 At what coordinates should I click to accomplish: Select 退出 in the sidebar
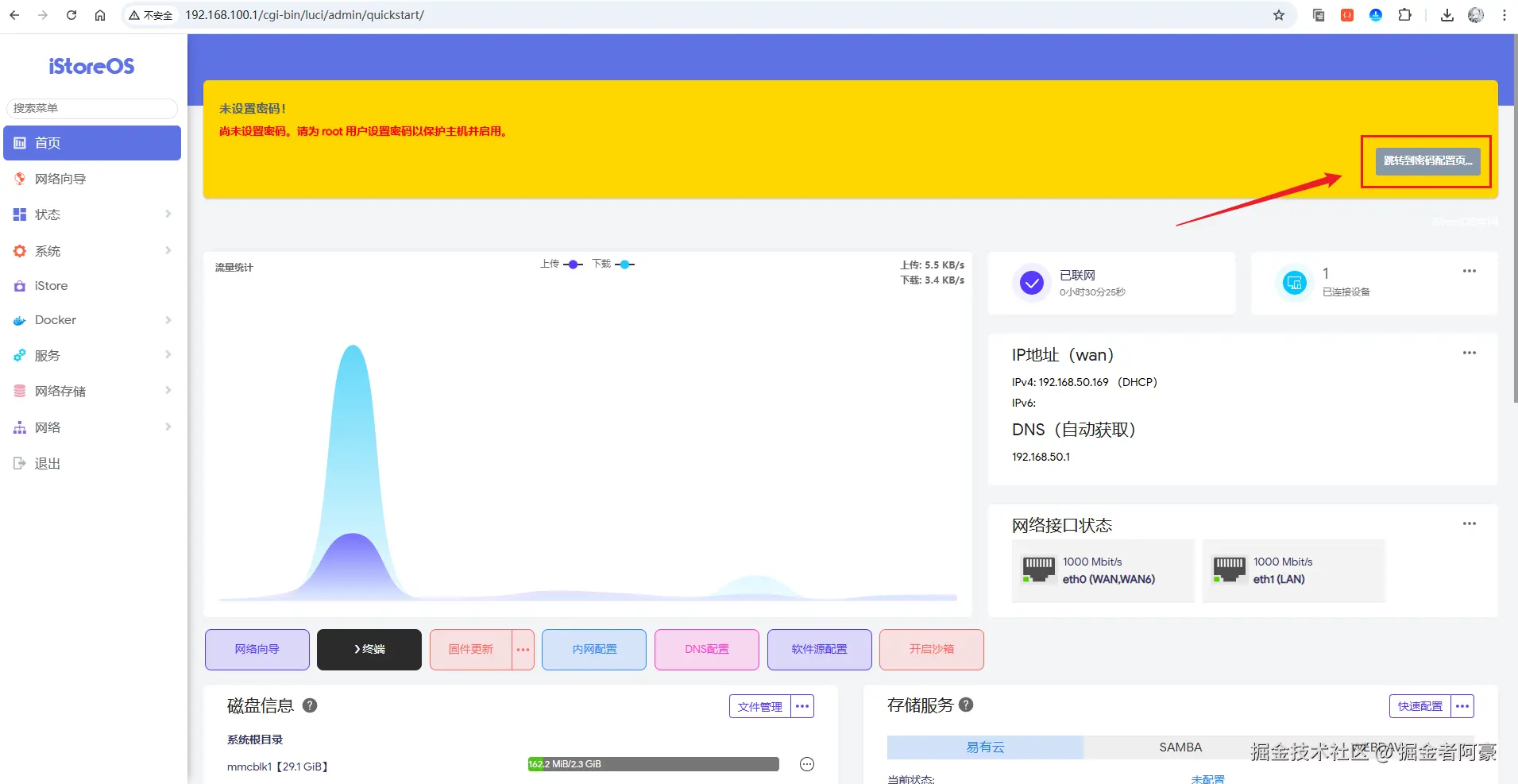coord(92,463)
